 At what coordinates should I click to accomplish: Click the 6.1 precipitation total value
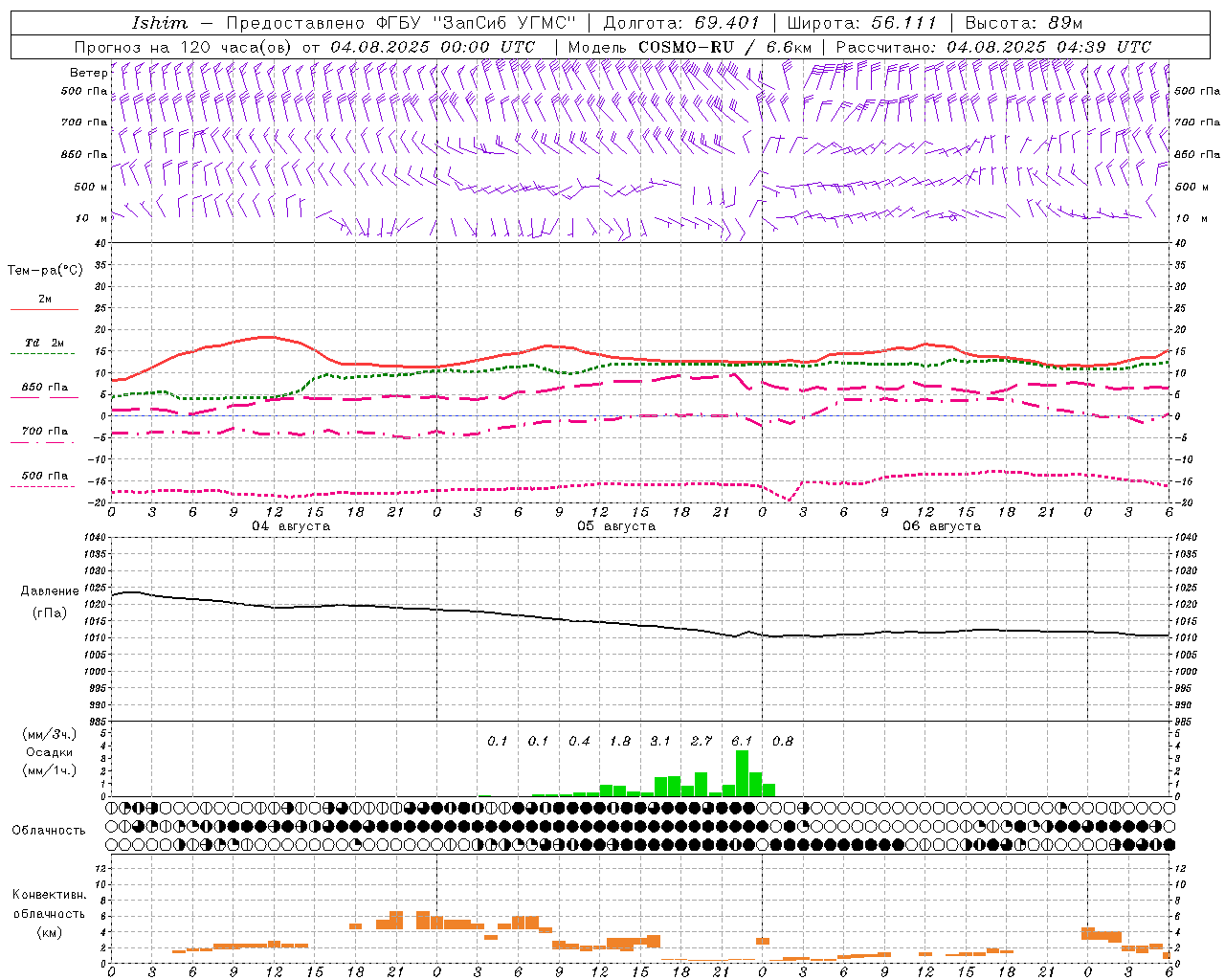[742, 742]
